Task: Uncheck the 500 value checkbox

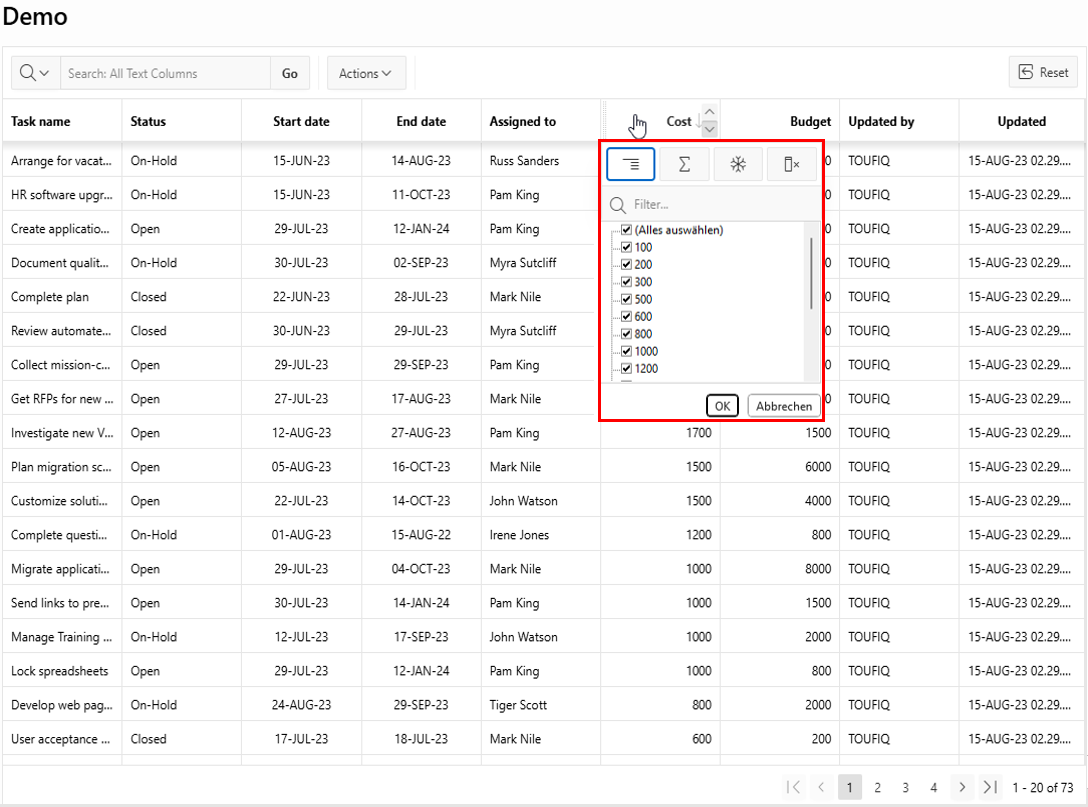Action: 627,299
